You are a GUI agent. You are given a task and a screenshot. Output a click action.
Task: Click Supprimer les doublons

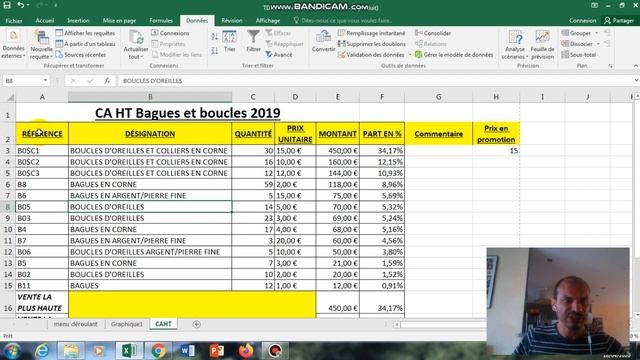(371, 44)
